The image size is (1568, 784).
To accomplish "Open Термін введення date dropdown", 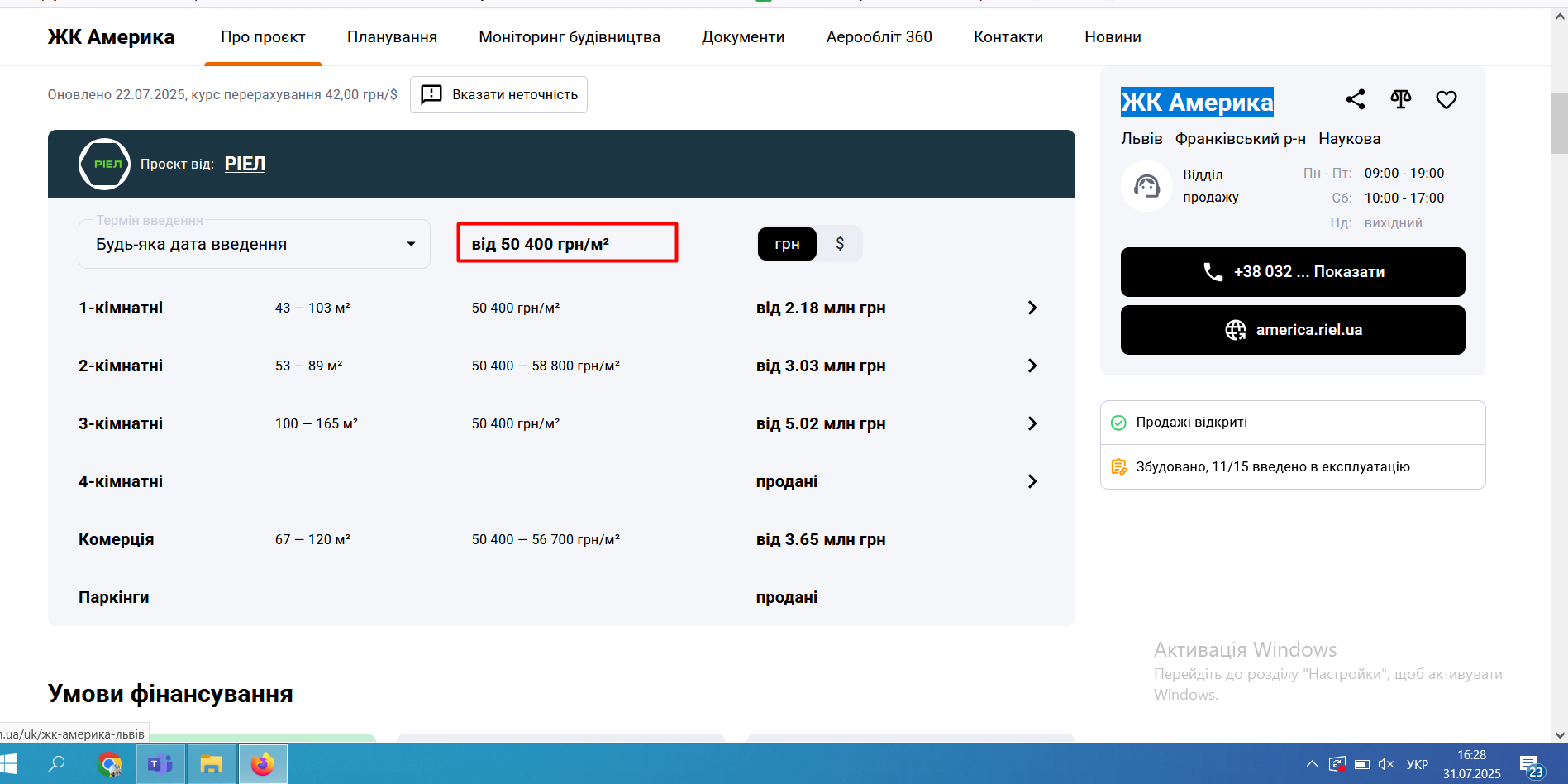I will click(255, 244).
